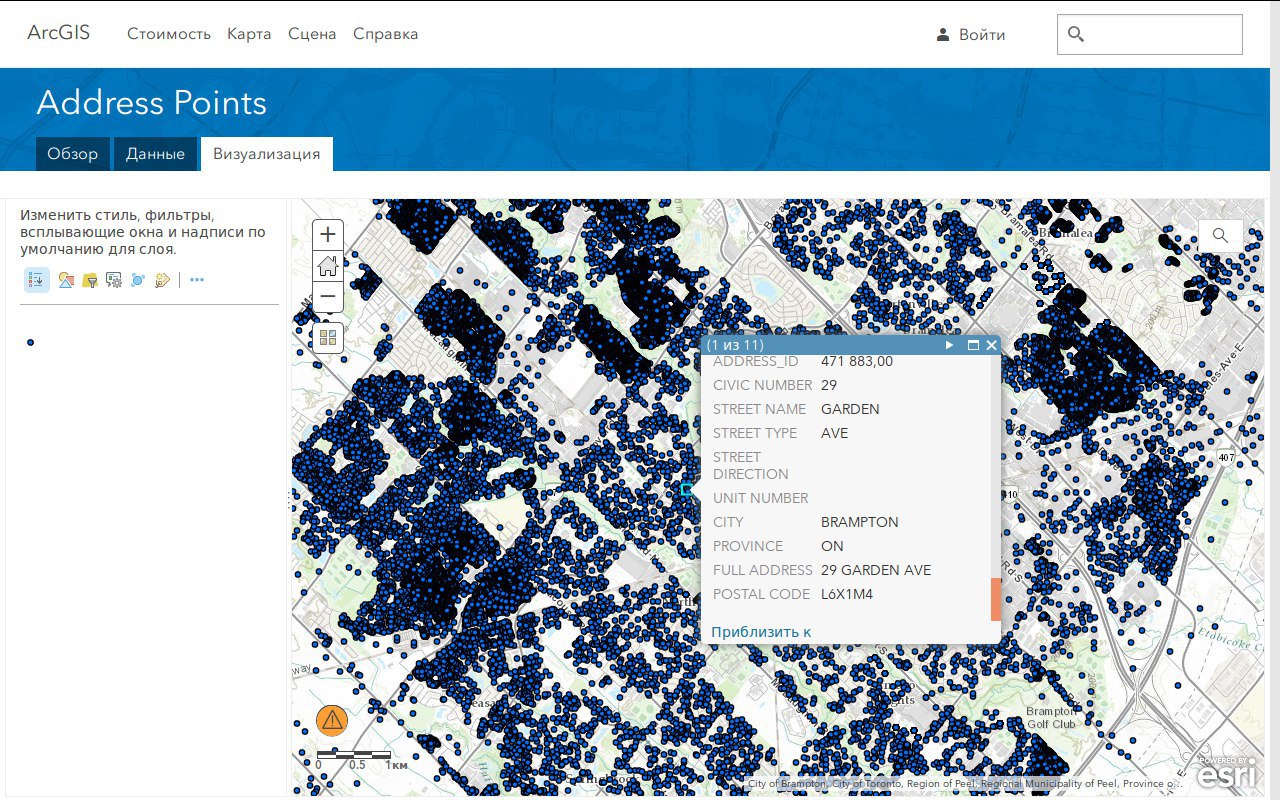This screenshot has width=1280, height=800.
Task: Click the Show legend tool icon
Action: tap(37, 280)
